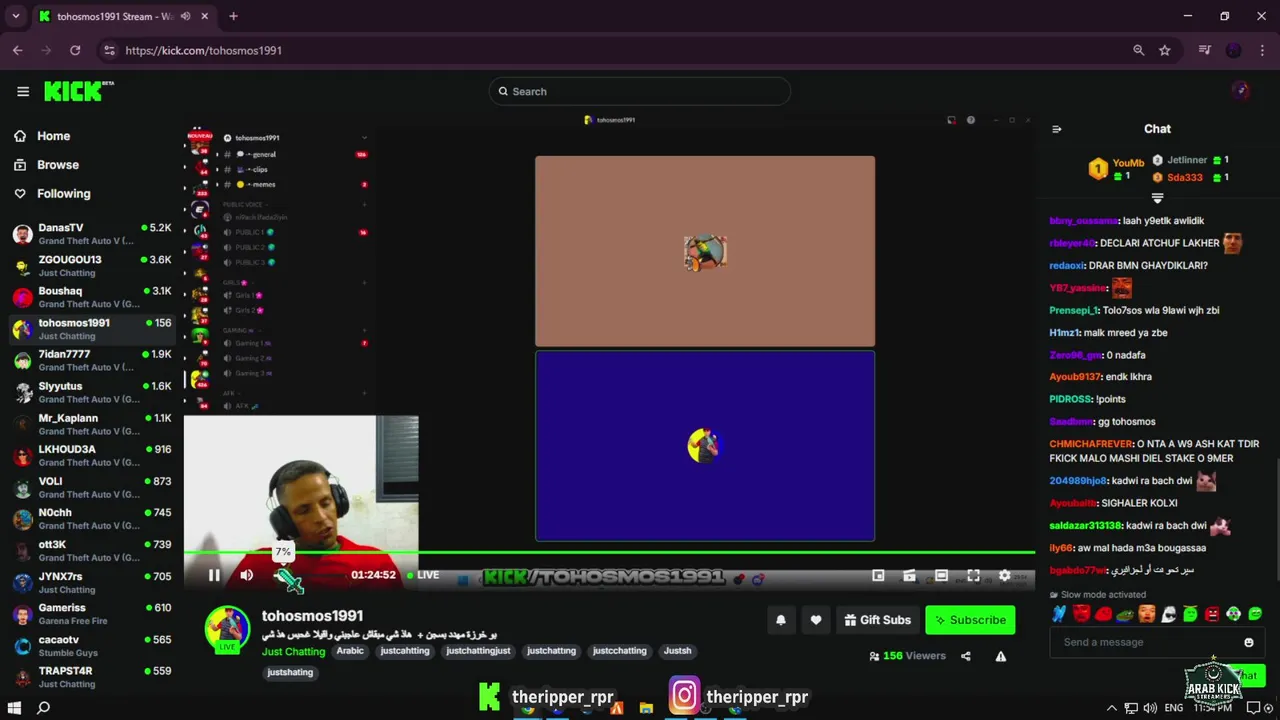1280x720 pixels.
Task: Open the player settings gear
Action: click(x=1005, y=575)
